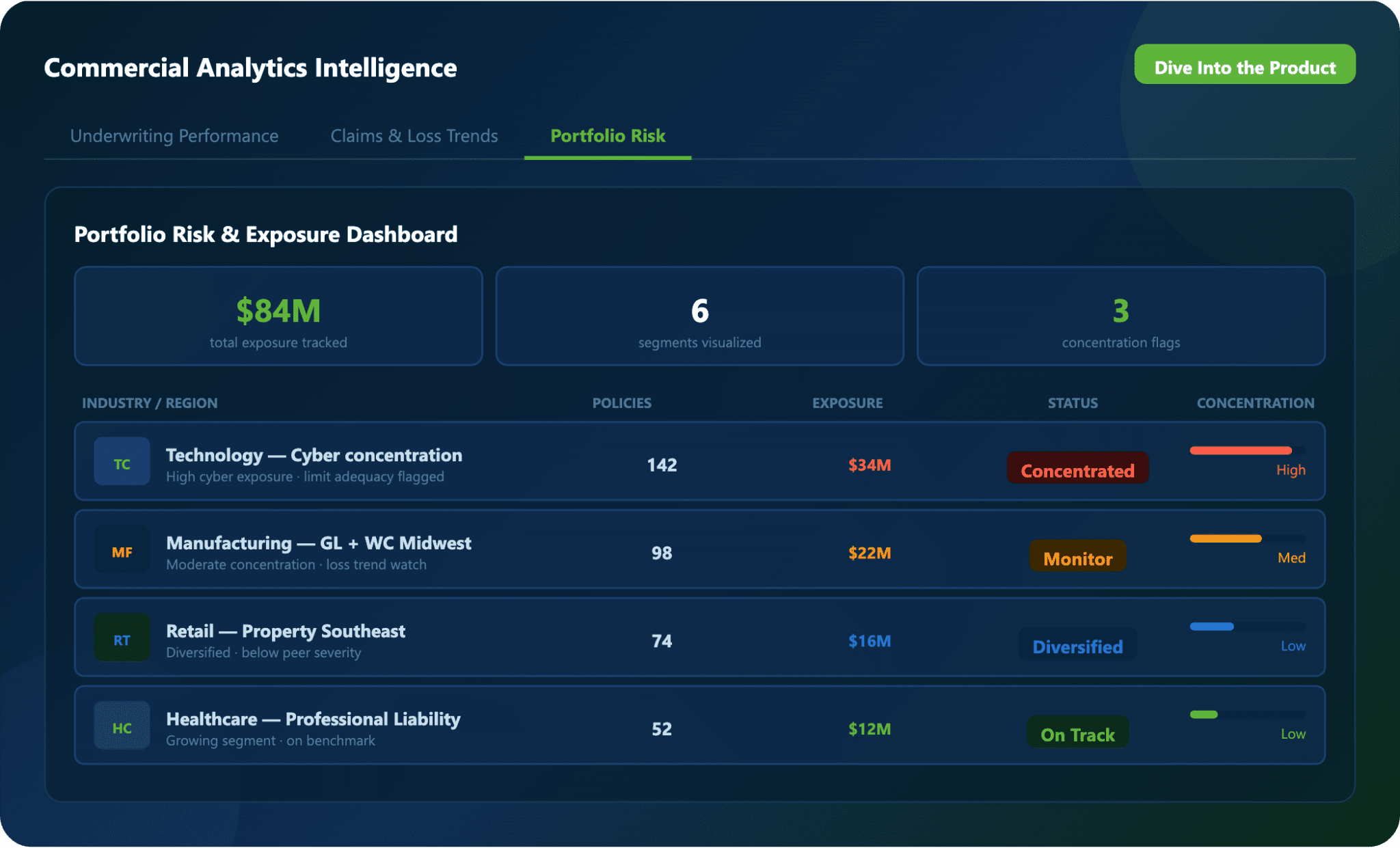Open the $84M total exposure tracked card

278,316
